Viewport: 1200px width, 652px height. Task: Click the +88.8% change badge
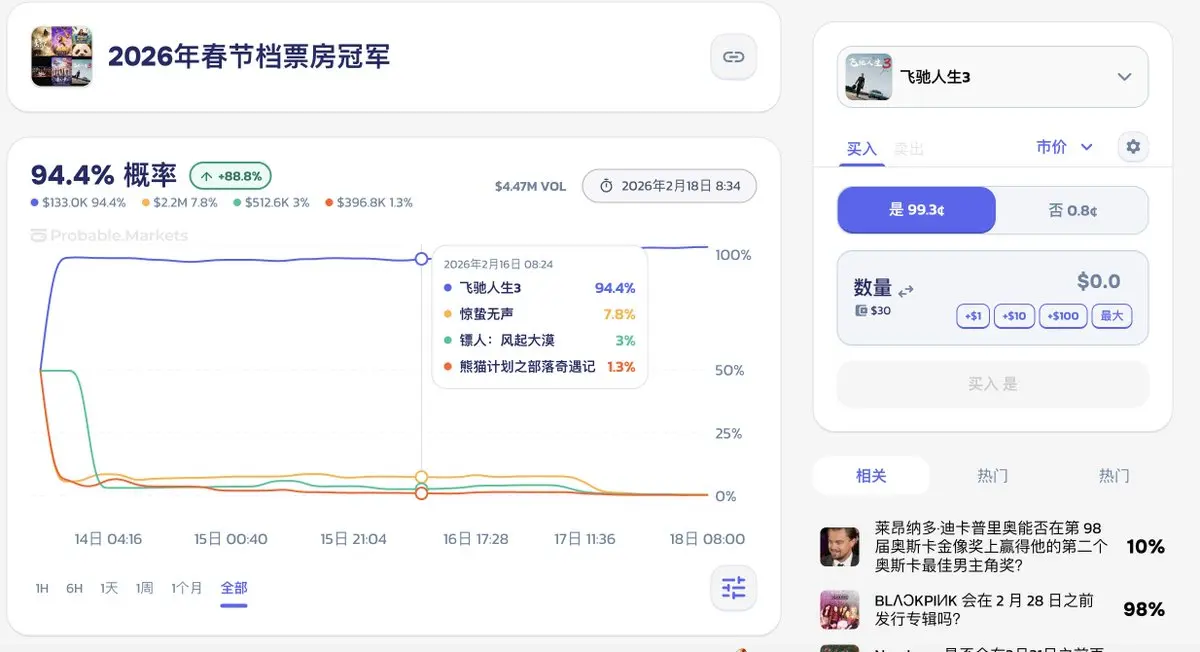pos(231,176)
